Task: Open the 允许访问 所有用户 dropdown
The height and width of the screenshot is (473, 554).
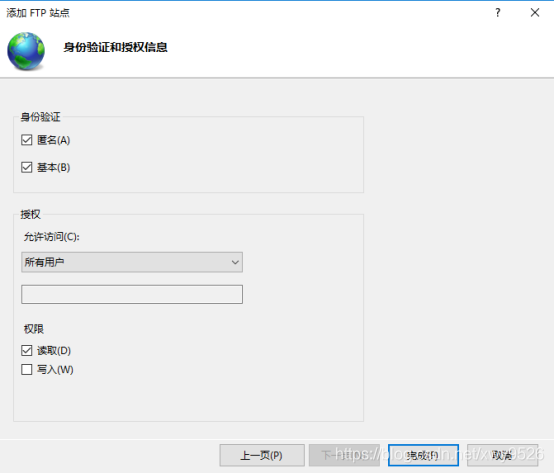Action: (x=132, y=262)
